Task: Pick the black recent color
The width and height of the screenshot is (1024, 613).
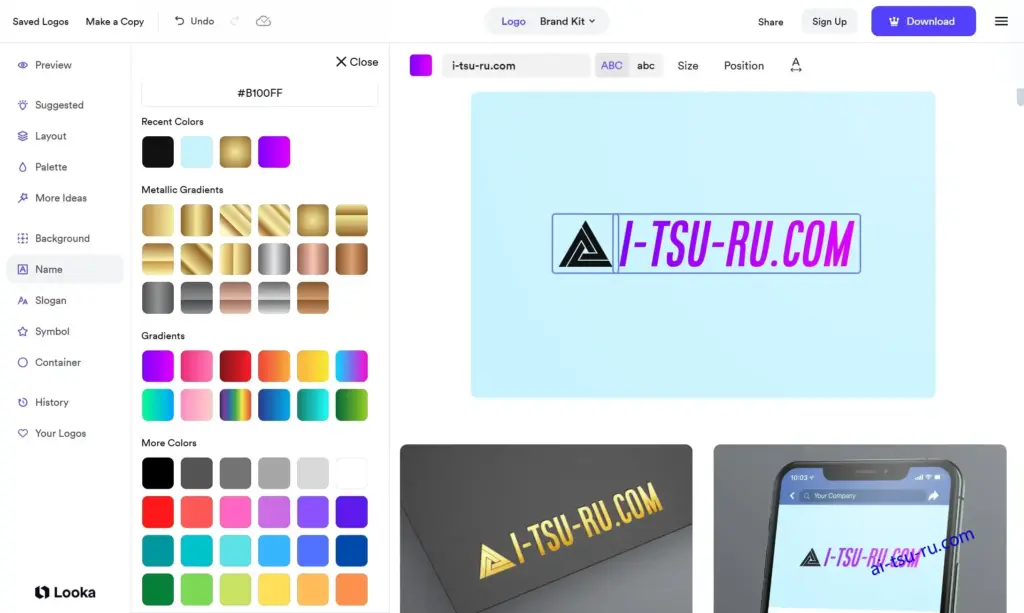Action: [x=158, y=152]
